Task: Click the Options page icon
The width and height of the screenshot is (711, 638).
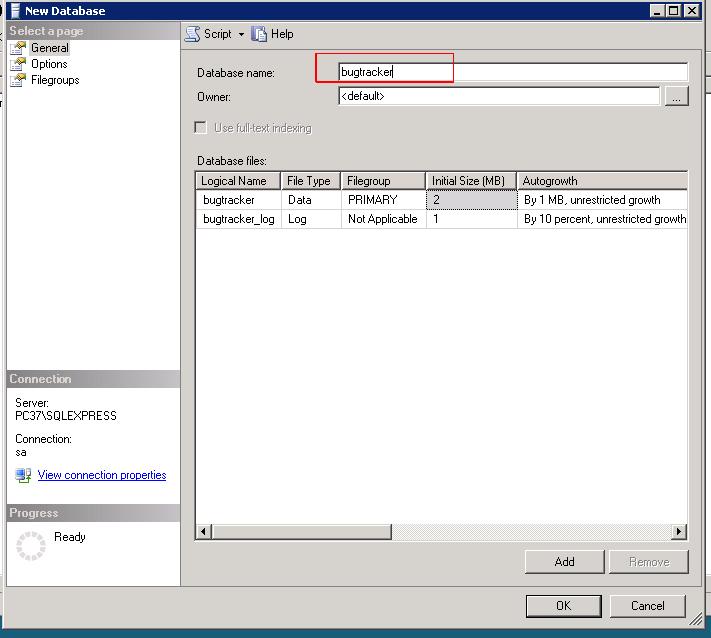Action: point(18,64)
